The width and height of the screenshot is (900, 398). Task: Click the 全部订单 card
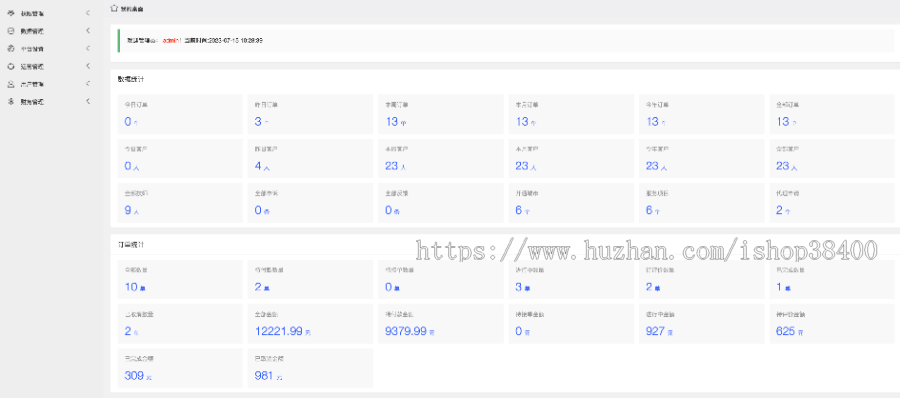click(x=833, y=114)
